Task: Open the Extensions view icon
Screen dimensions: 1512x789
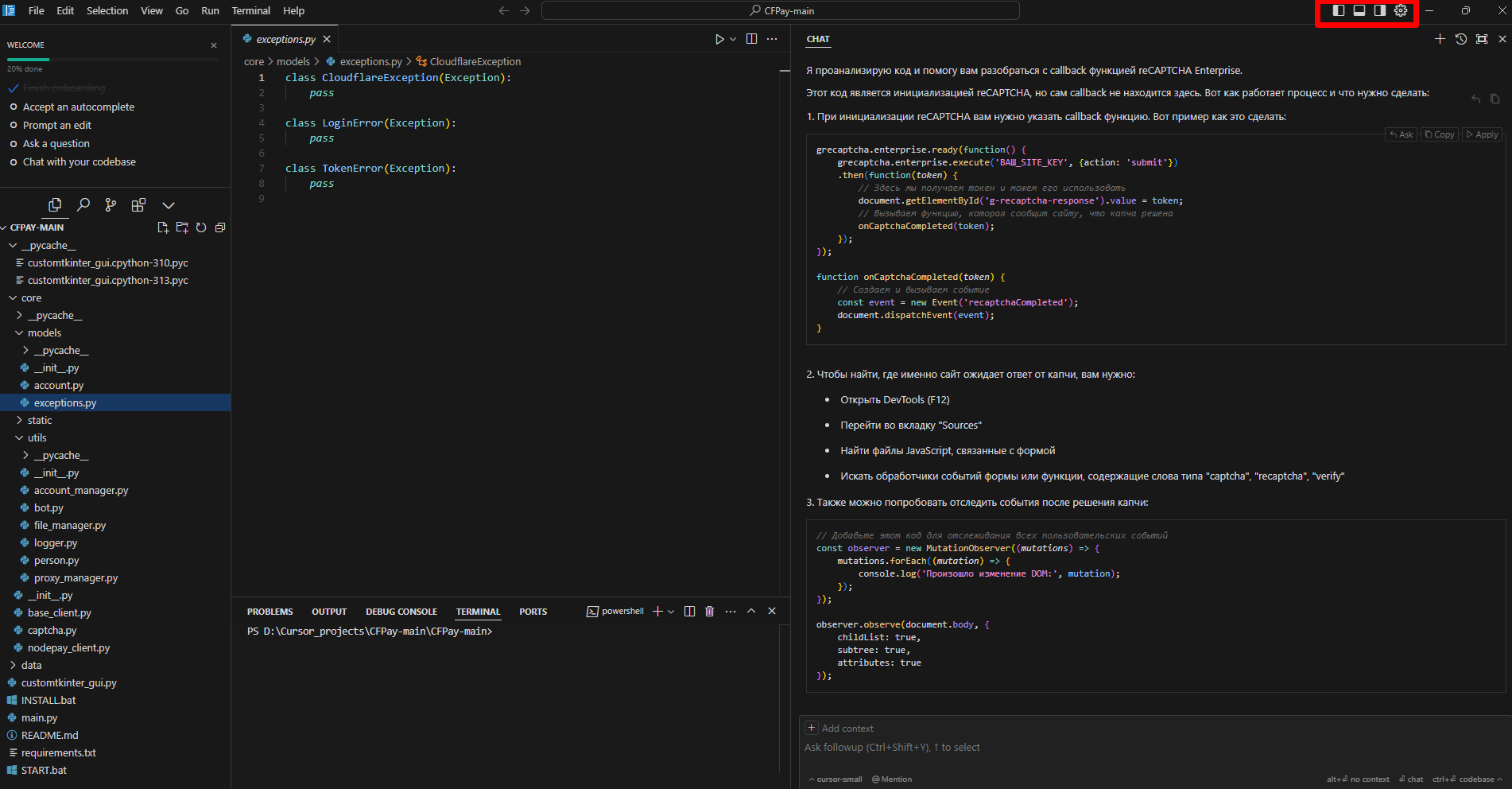Action: tap(138, 205)
